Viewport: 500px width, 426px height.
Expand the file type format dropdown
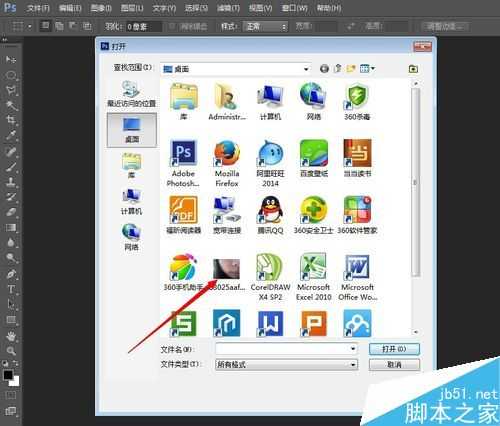(353, 365)
